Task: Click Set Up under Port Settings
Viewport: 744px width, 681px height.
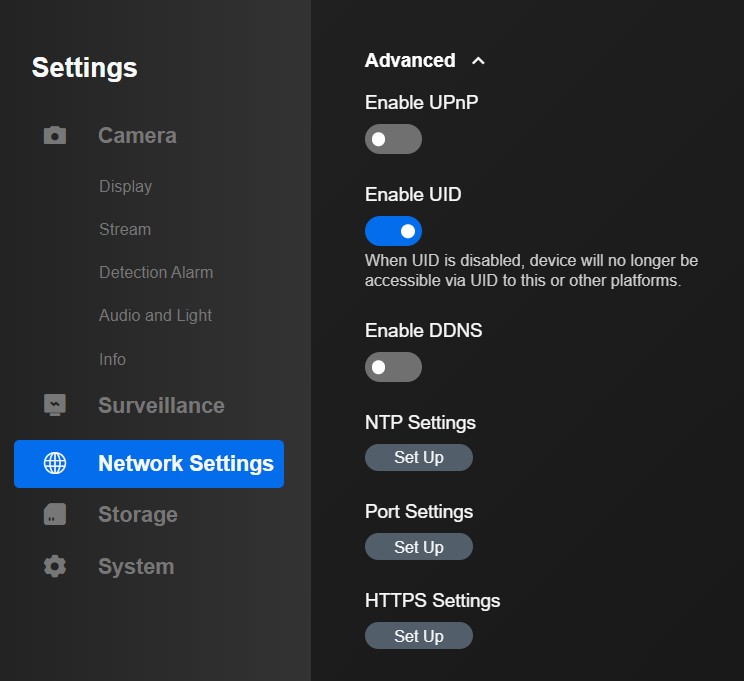Action: tap(419, 547)
